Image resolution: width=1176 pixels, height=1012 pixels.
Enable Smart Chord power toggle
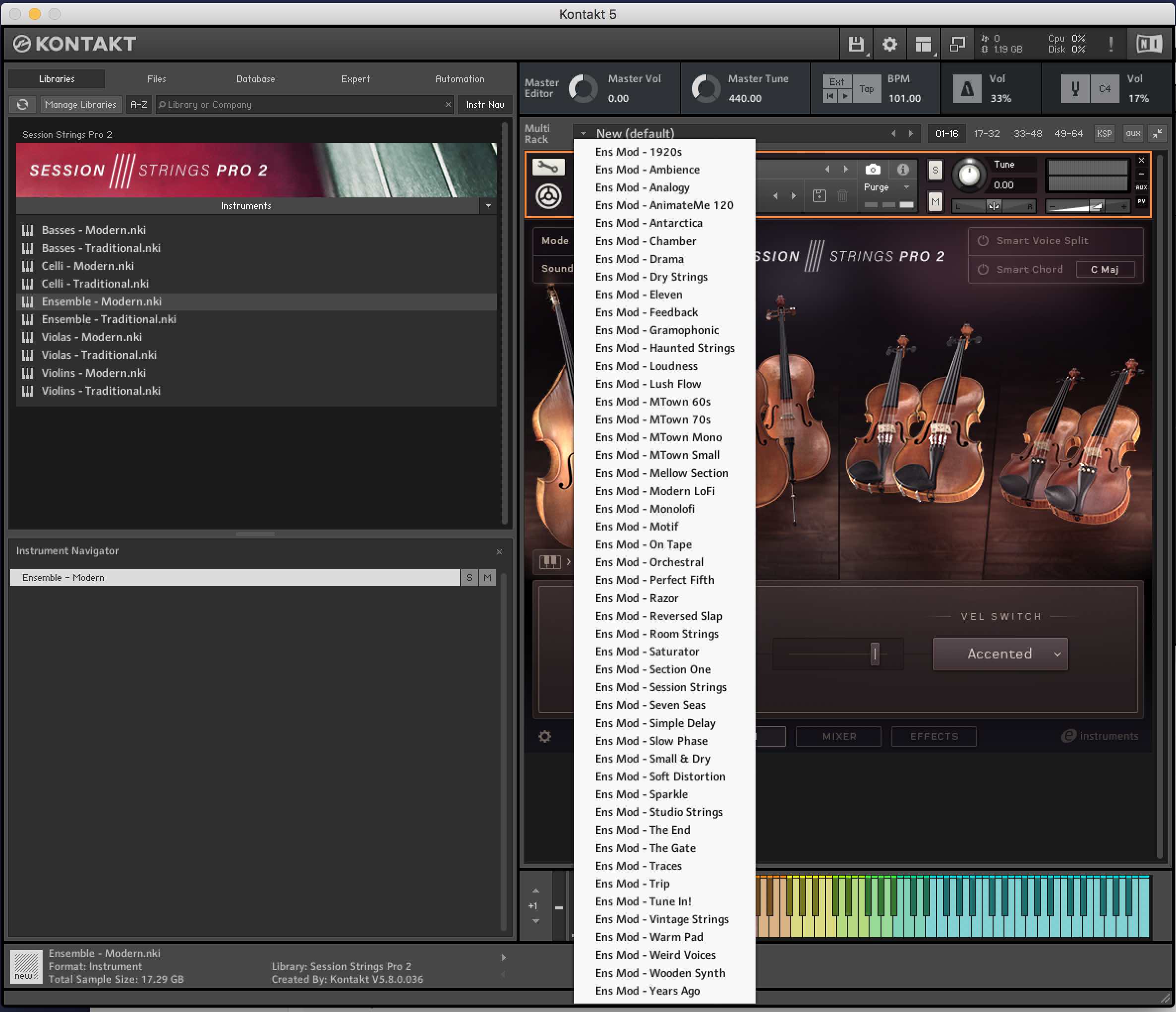coord(983,270)
